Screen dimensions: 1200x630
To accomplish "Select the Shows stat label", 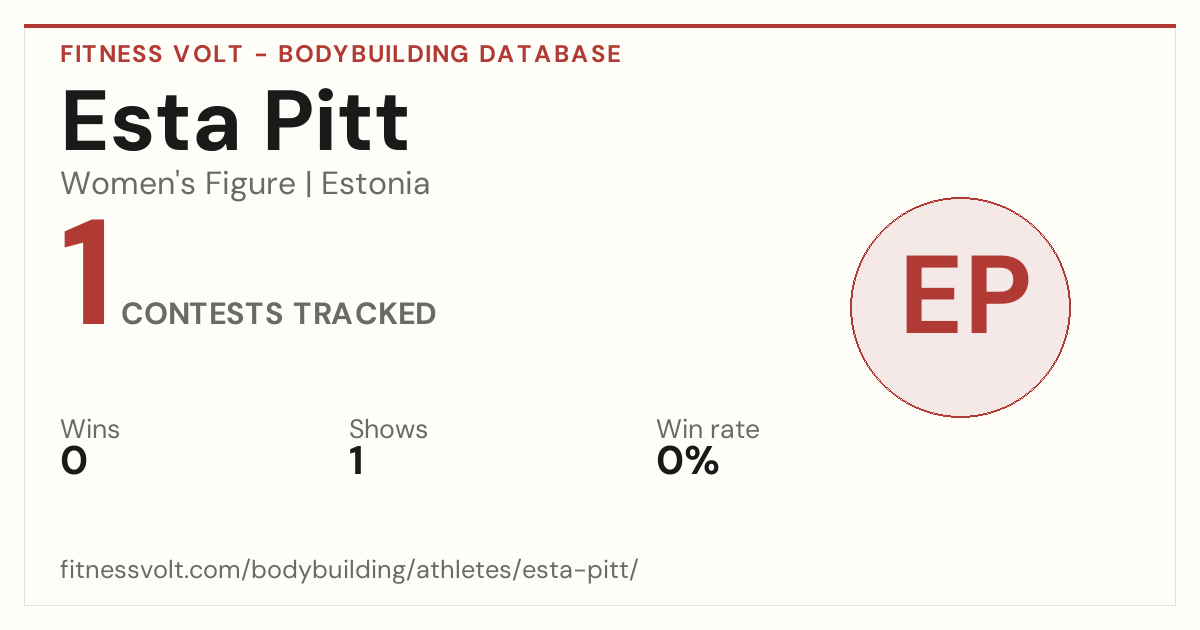I will (388, 430).
